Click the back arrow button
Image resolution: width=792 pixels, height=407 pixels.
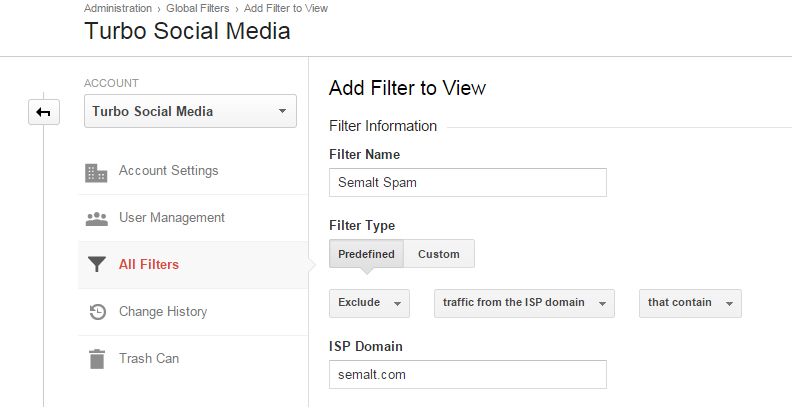(x=43, y=112)
